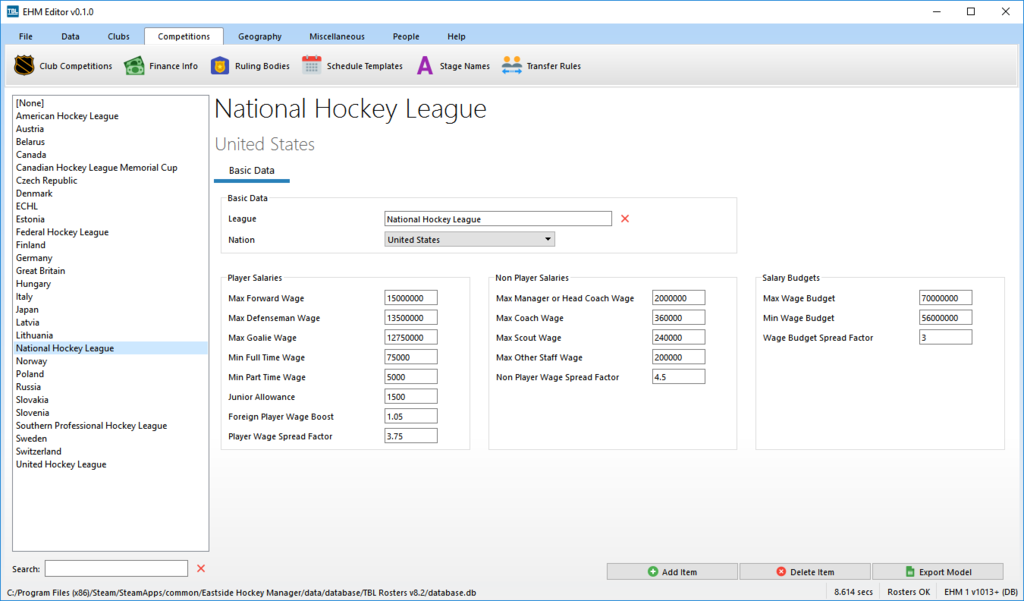Edit the Max Scout Wage field
The height and width of the screenshot is (601, 1024).
point(679,337)
